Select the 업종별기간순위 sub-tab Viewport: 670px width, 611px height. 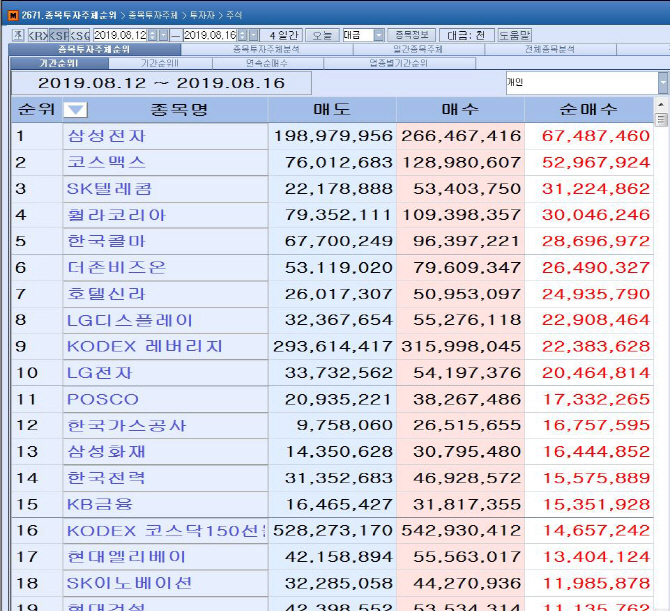click(400, 63)
